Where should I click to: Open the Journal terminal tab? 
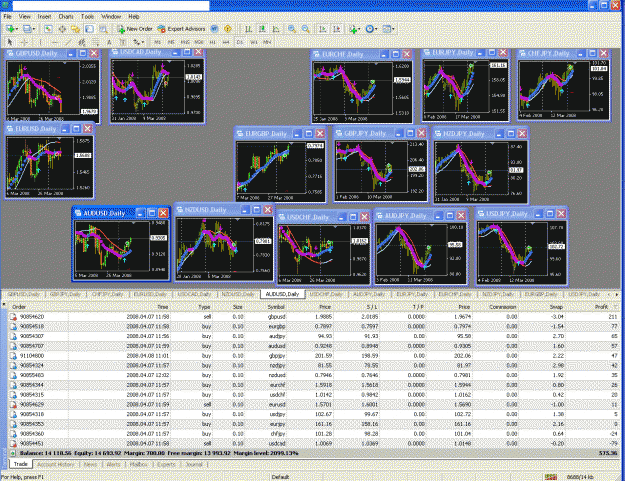click(x=194, y=464)
